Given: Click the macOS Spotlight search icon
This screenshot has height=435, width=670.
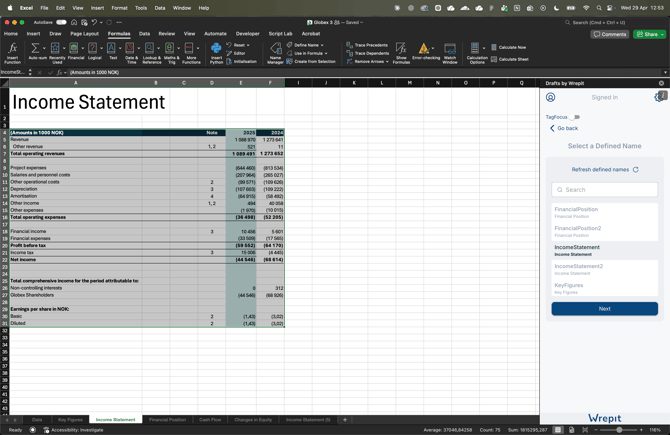Looking at the screenshot, I should tap(599, 8).
